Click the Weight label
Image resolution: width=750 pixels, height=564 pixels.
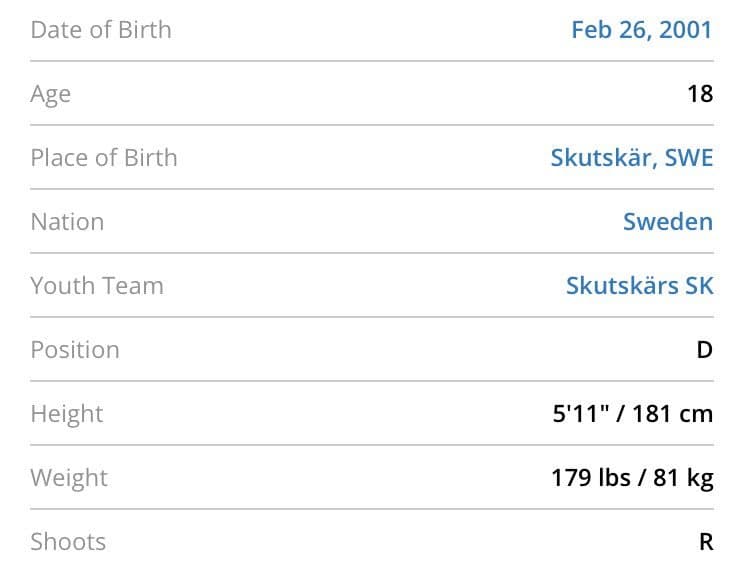(x=69, y=478)
